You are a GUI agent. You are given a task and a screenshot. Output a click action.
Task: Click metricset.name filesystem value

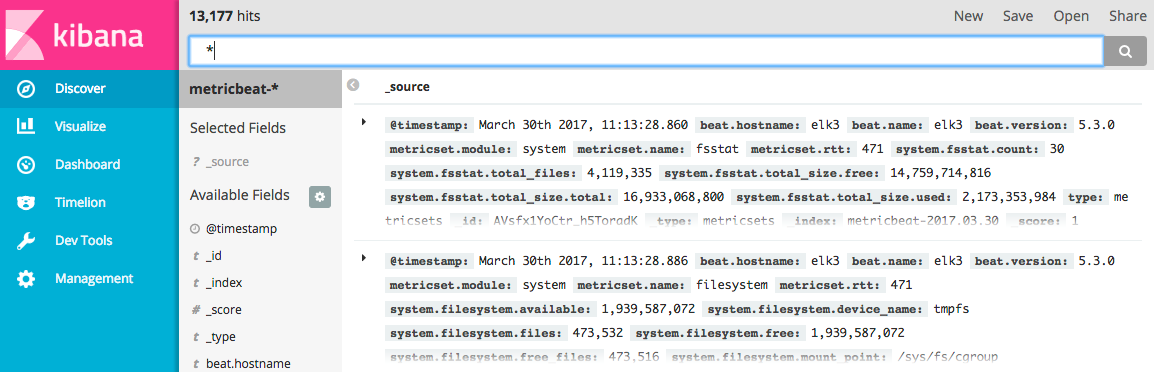(732, 284)
